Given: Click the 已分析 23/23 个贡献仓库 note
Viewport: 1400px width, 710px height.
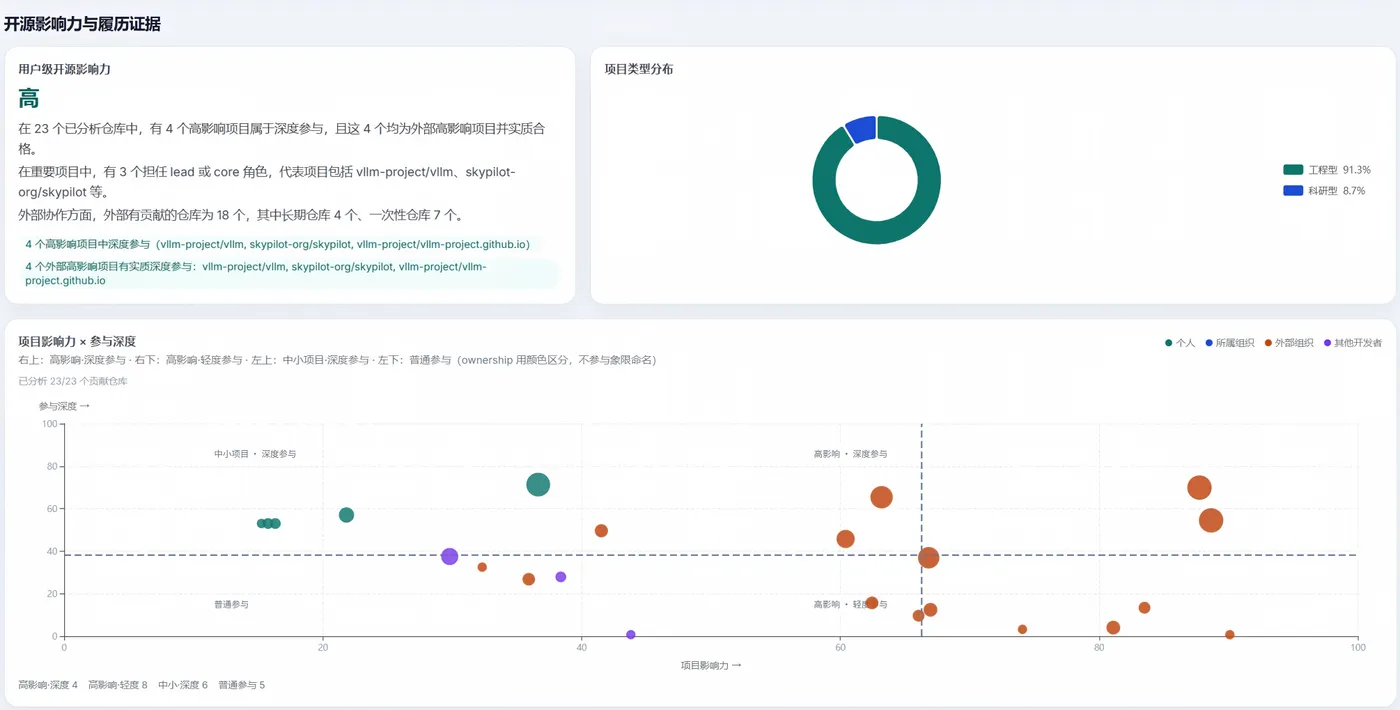Looking at the screenshot, I should click(x=73, y=381).
